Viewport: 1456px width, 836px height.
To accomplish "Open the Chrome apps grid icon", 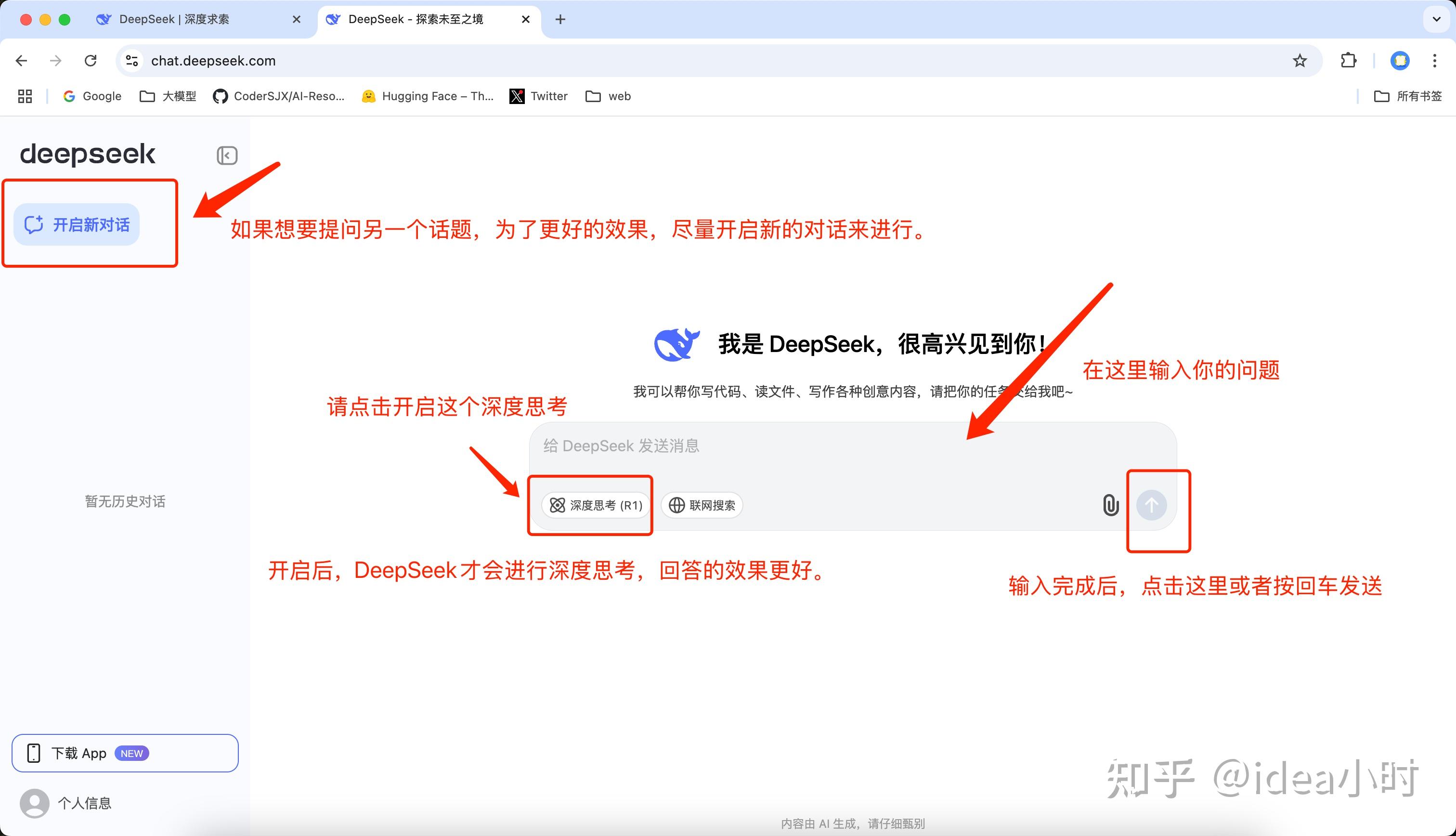I will [25, 96].
